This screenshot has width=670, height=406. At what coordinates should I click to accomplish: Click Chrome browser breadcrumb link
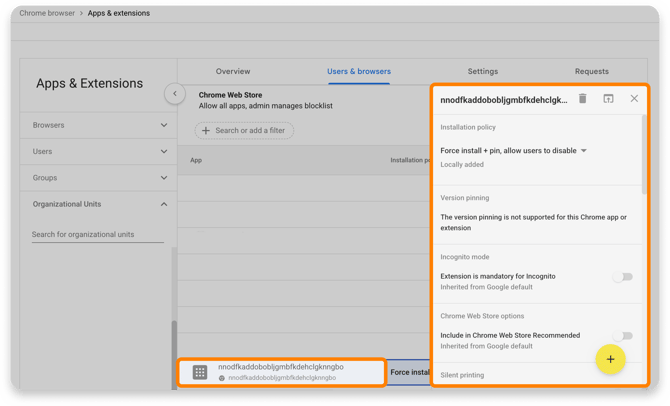point(47,13)
